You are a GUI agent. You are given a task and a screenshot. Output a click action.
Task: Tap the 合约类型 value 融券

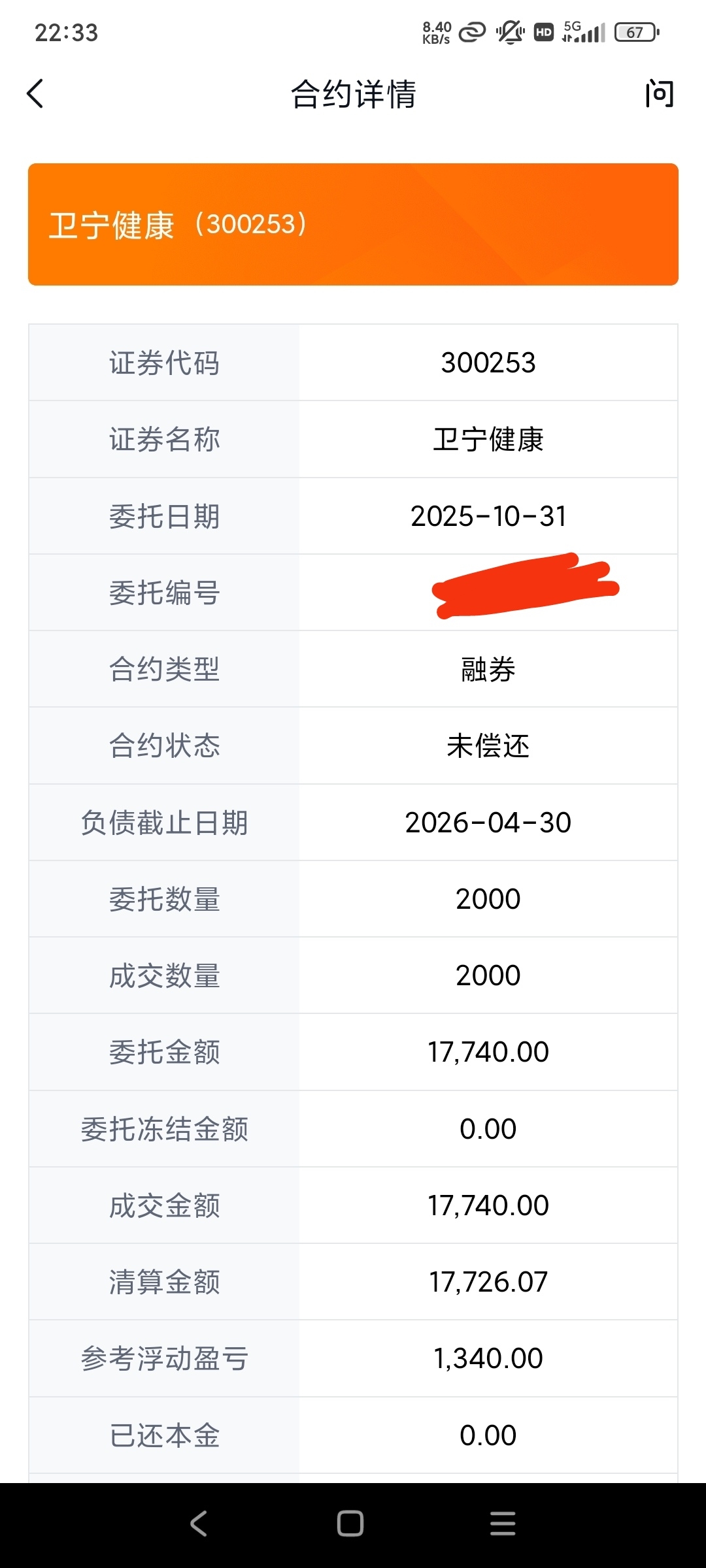pyautogui.click(x=488, y=670)
